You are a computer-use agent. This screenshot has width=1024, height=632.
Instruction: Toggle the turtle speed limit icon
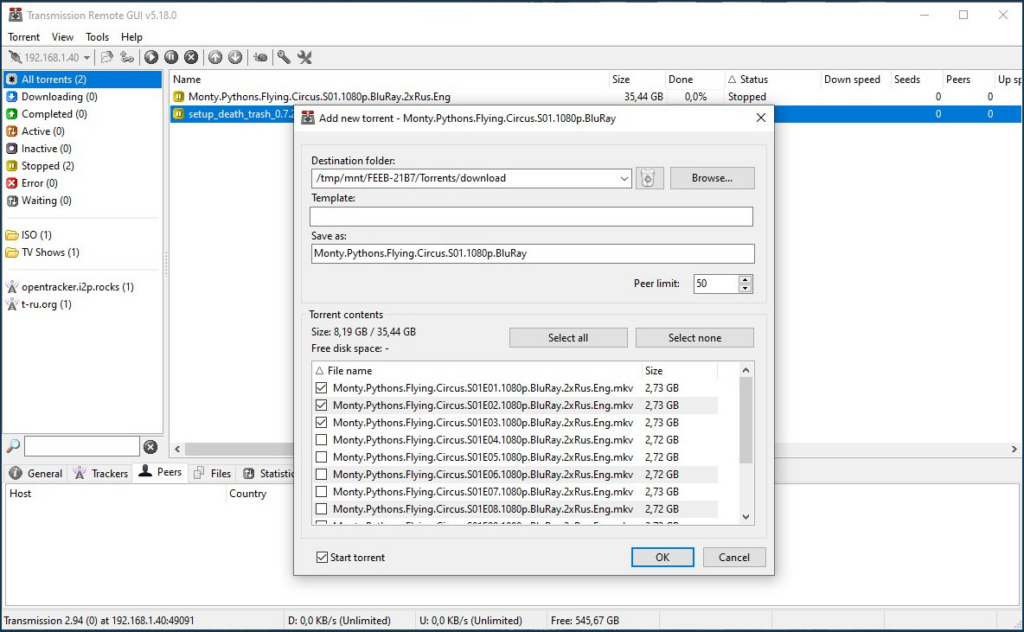260,58
